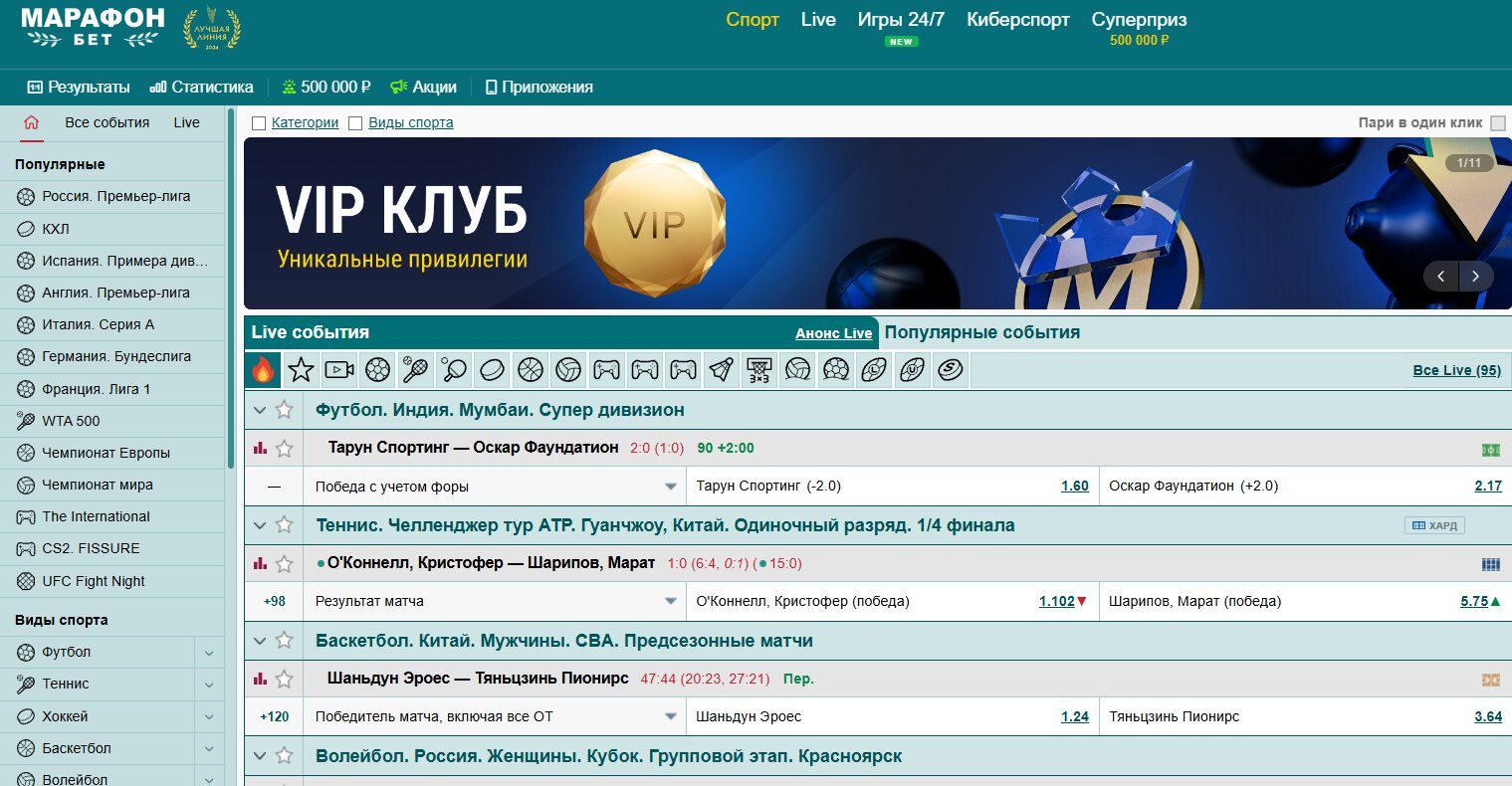Screen dimensions: 1512x786
Task: Open Акции promotions link
Action: point(423,87)
